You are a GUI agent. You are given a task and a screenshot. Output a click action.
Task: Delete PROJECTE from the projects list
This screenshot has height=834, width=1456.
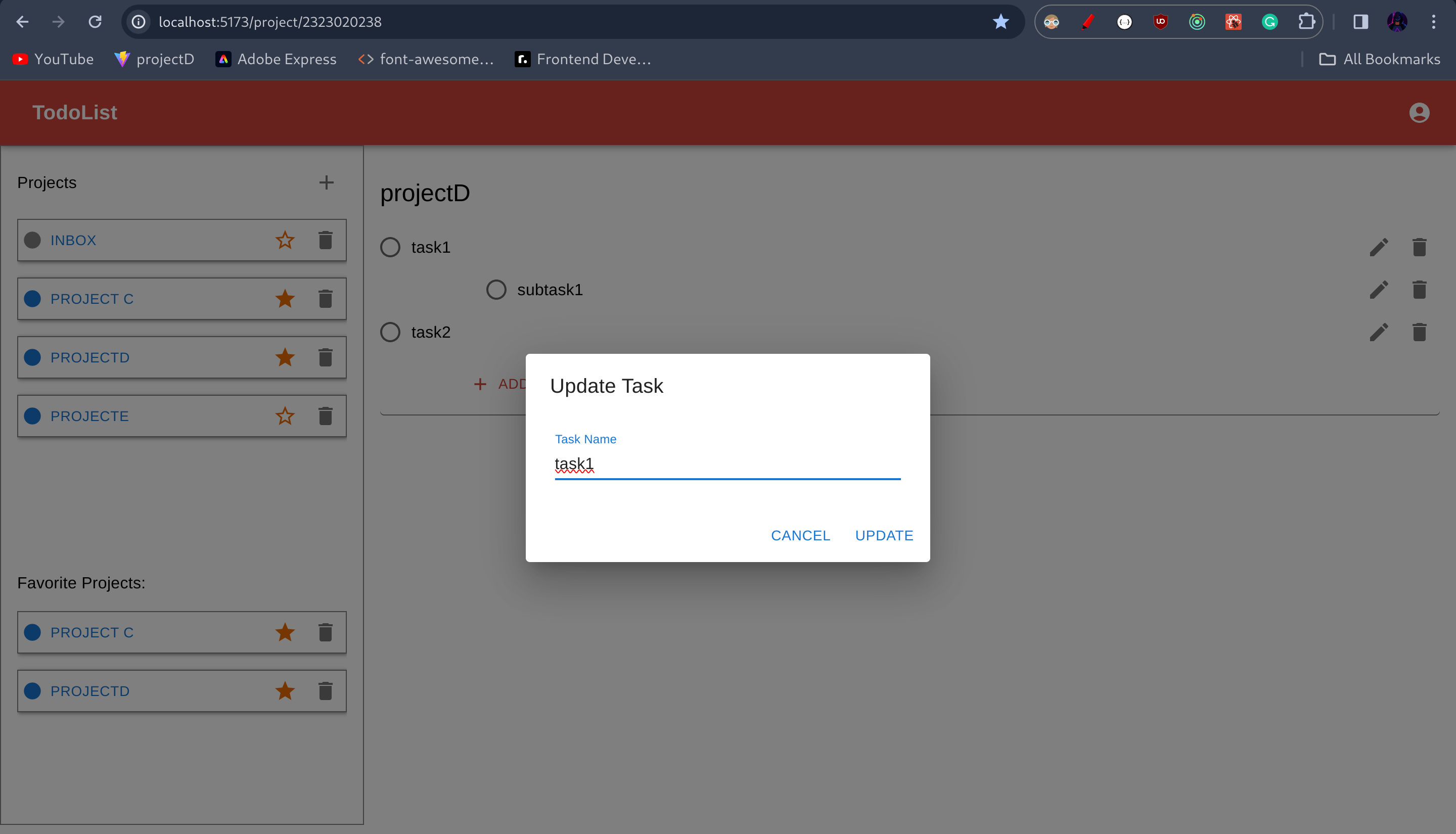point(326,416)
